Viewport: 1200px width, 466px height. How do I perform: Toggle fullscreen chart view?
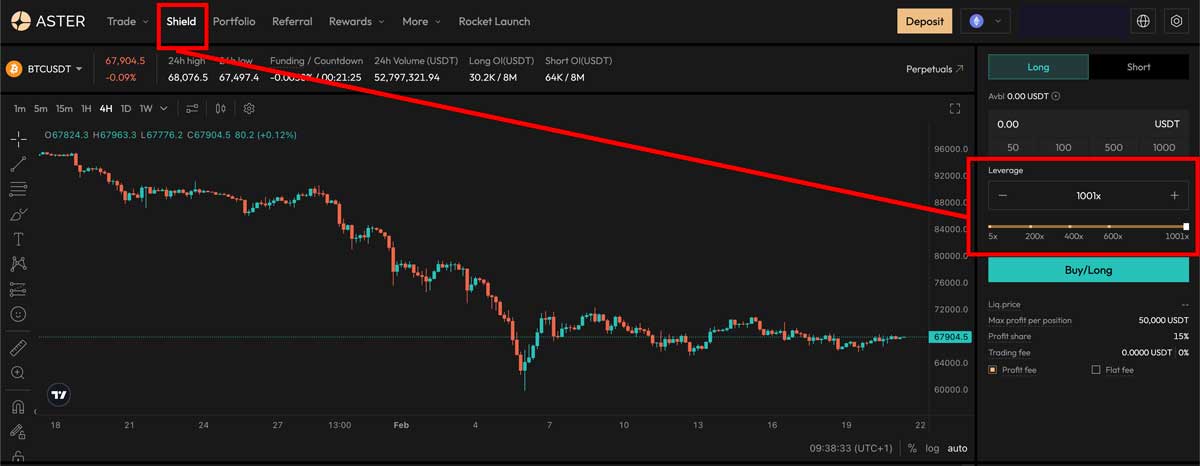pos(955,109)
